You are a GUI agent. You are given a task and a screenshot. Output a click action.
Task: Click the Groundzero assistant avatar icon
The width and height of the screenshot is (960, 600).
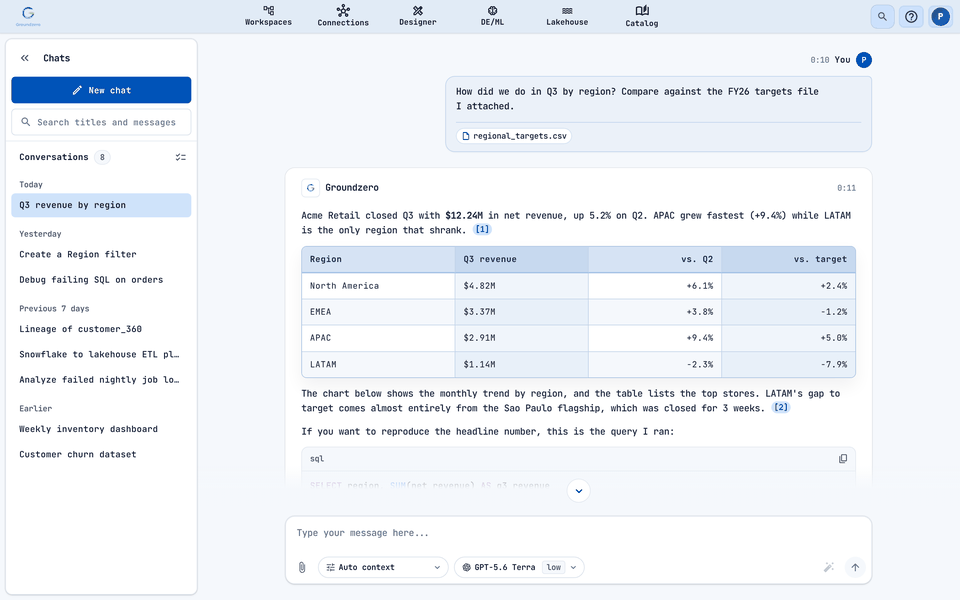(310, 188)
